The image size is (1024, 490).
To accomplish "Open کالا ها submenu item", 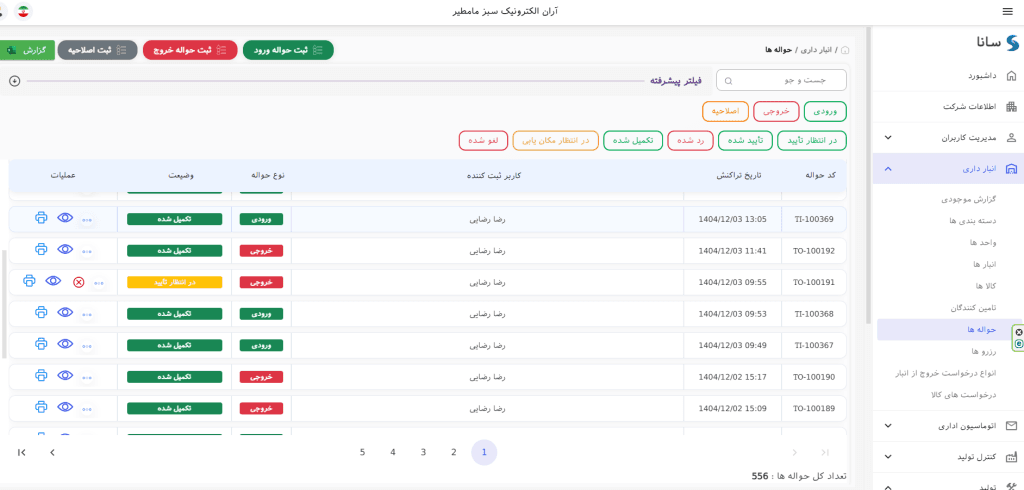I will (x=984, y=286).
